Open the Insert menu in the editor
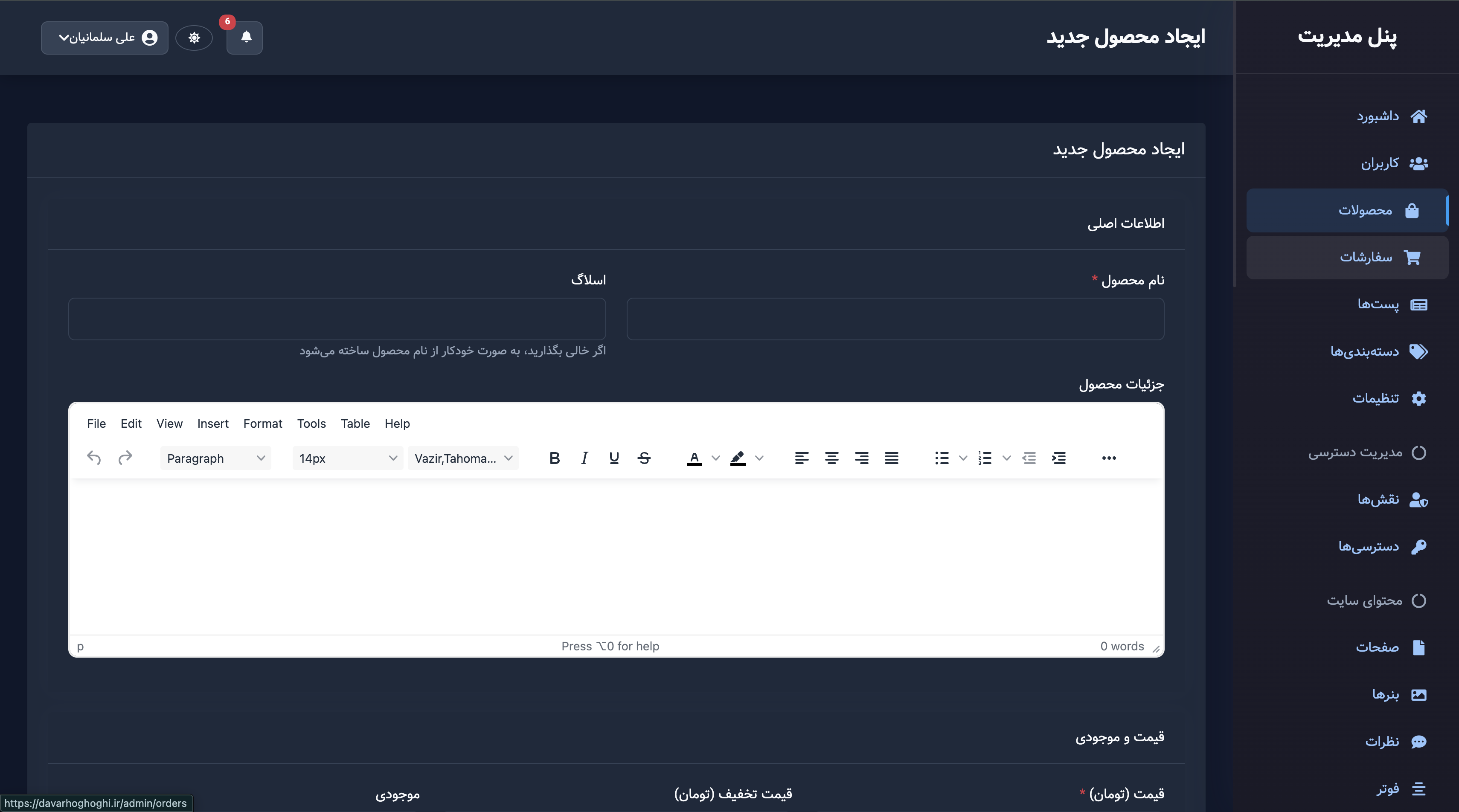The image size is (1459, 812). (x=212, y=423)
